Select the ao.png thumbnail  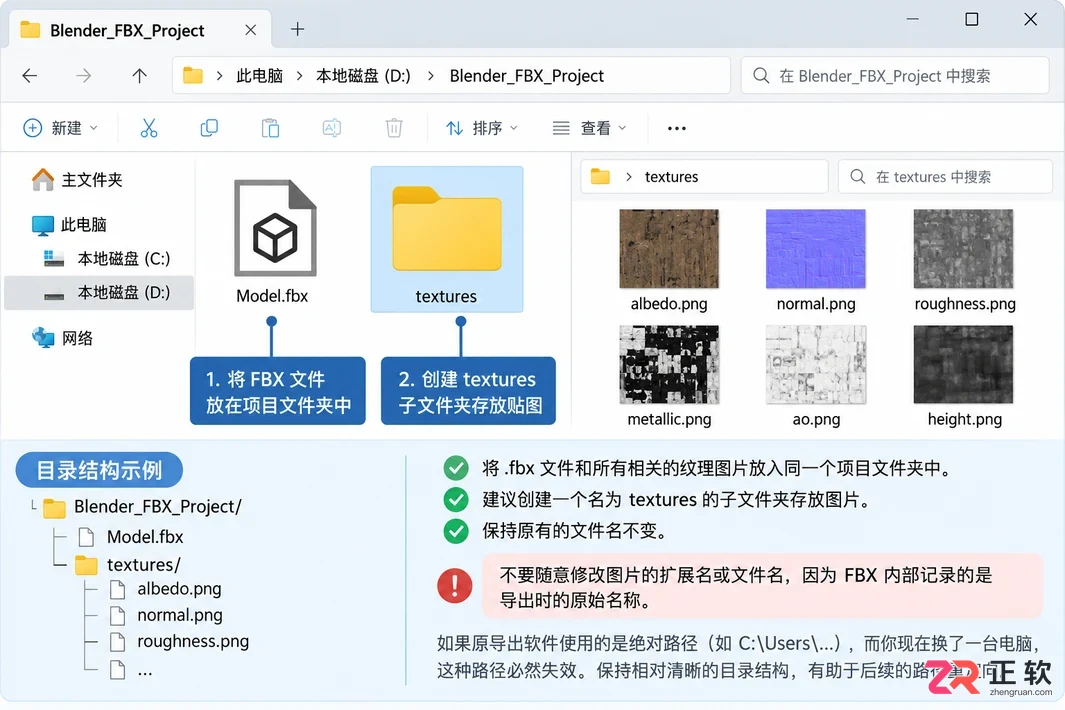pyautogui.click(x=816, y=364)
